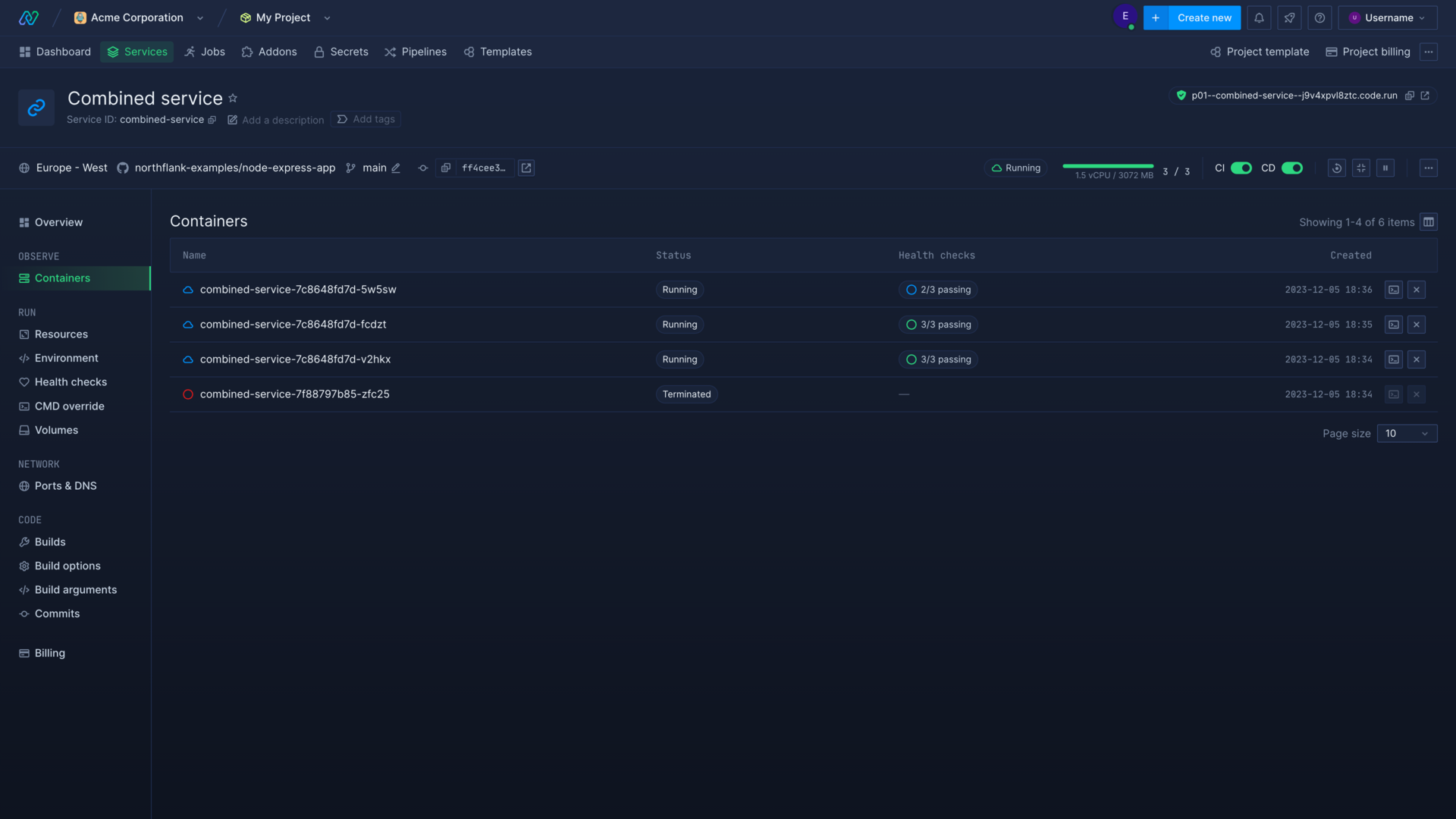Click the Ports & DNS network icon

point(24,486)
